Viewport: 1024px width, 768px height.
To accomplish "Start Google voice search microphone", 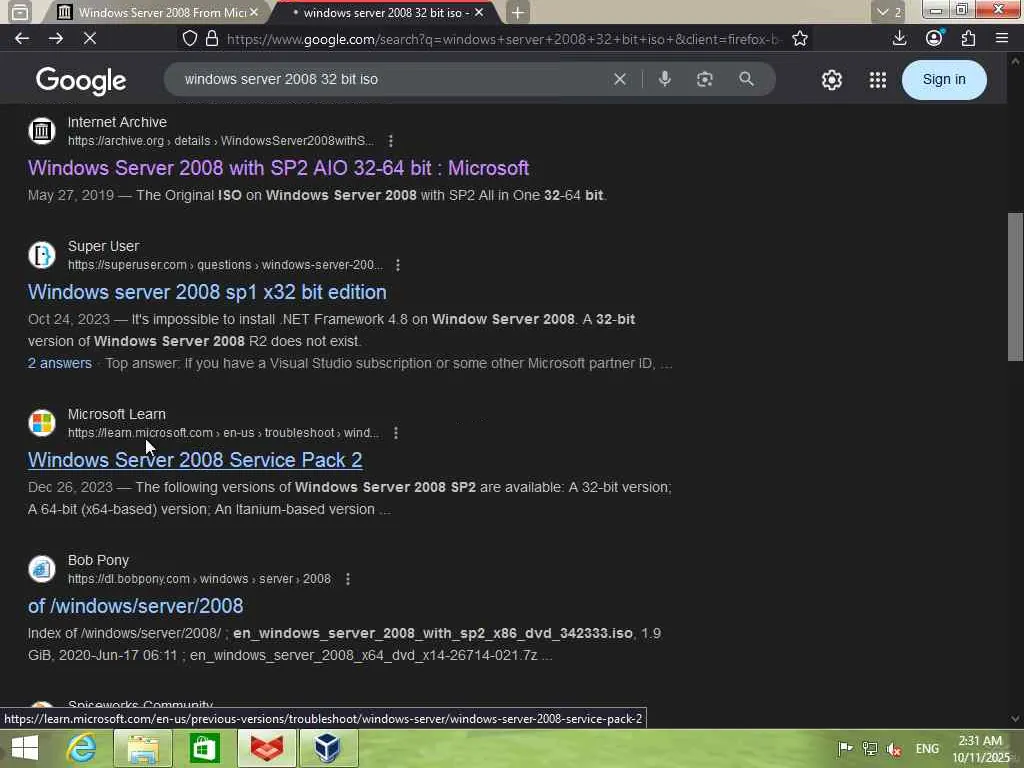I will (x=664, y=79).
